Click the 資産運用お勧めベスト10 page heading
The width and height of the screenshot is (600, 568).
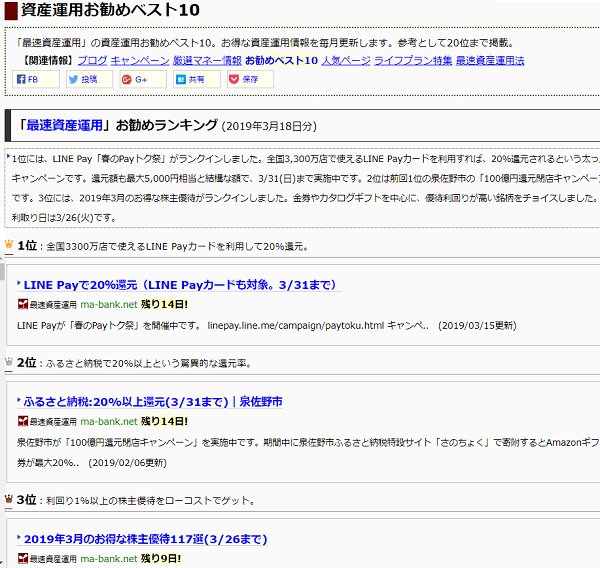coord(110,10)
